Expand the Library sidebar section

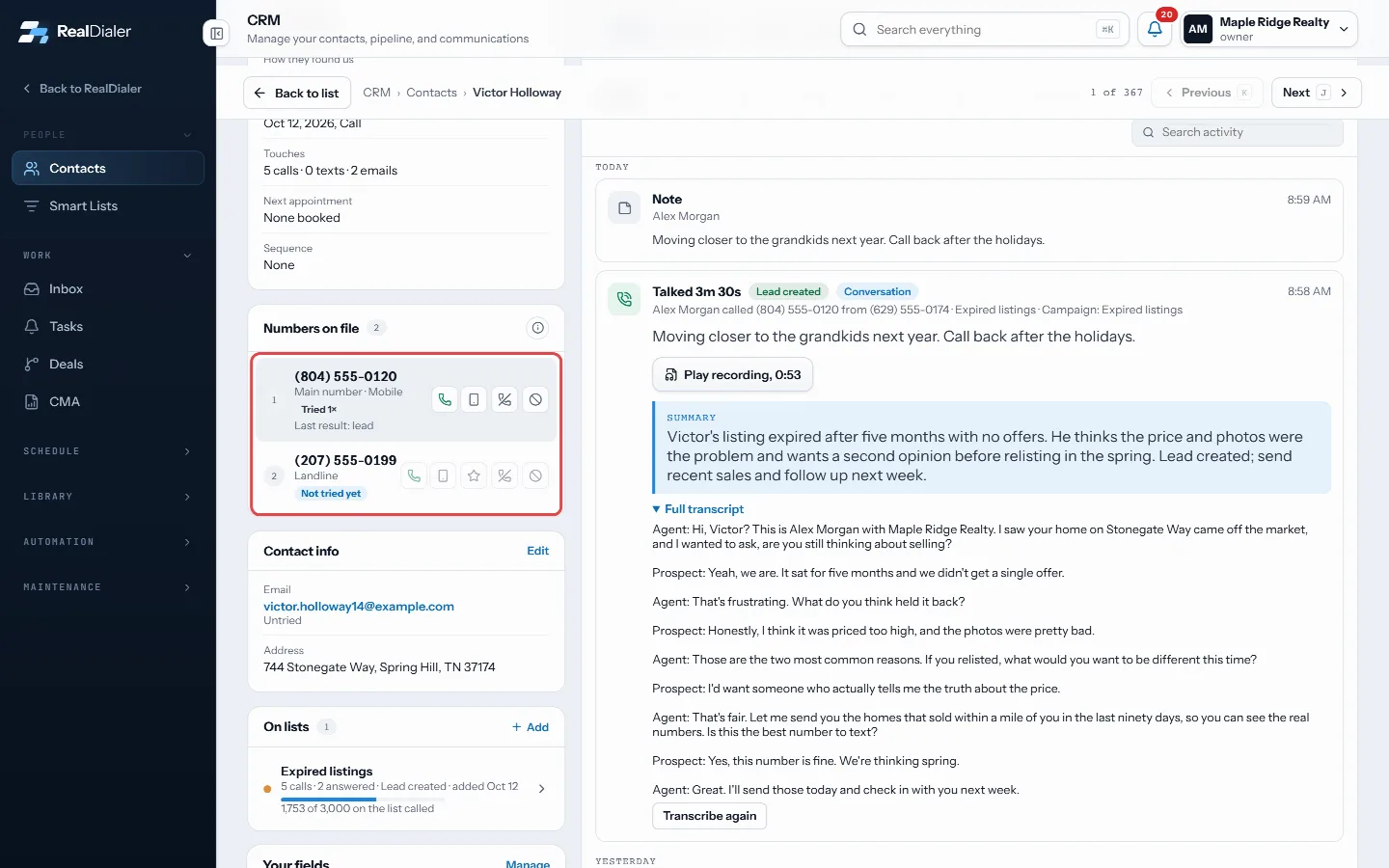click(x=108, y=497)
